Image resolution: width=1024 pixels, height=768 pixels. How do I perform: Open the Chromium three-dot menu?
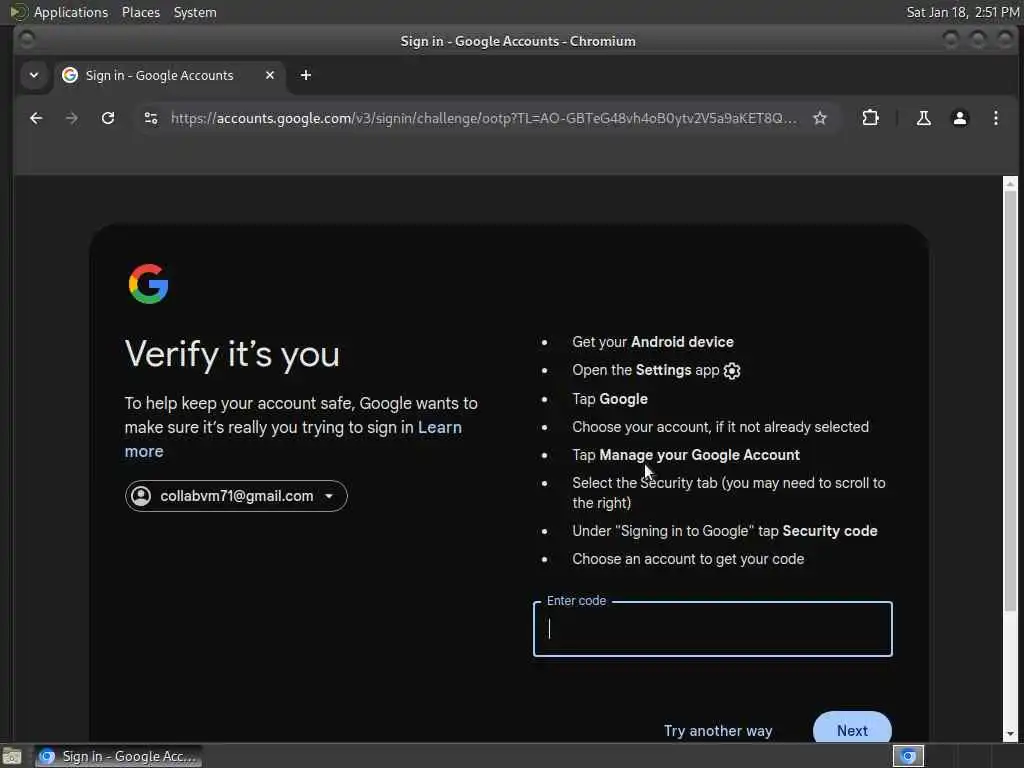click(x=995, y=118)
